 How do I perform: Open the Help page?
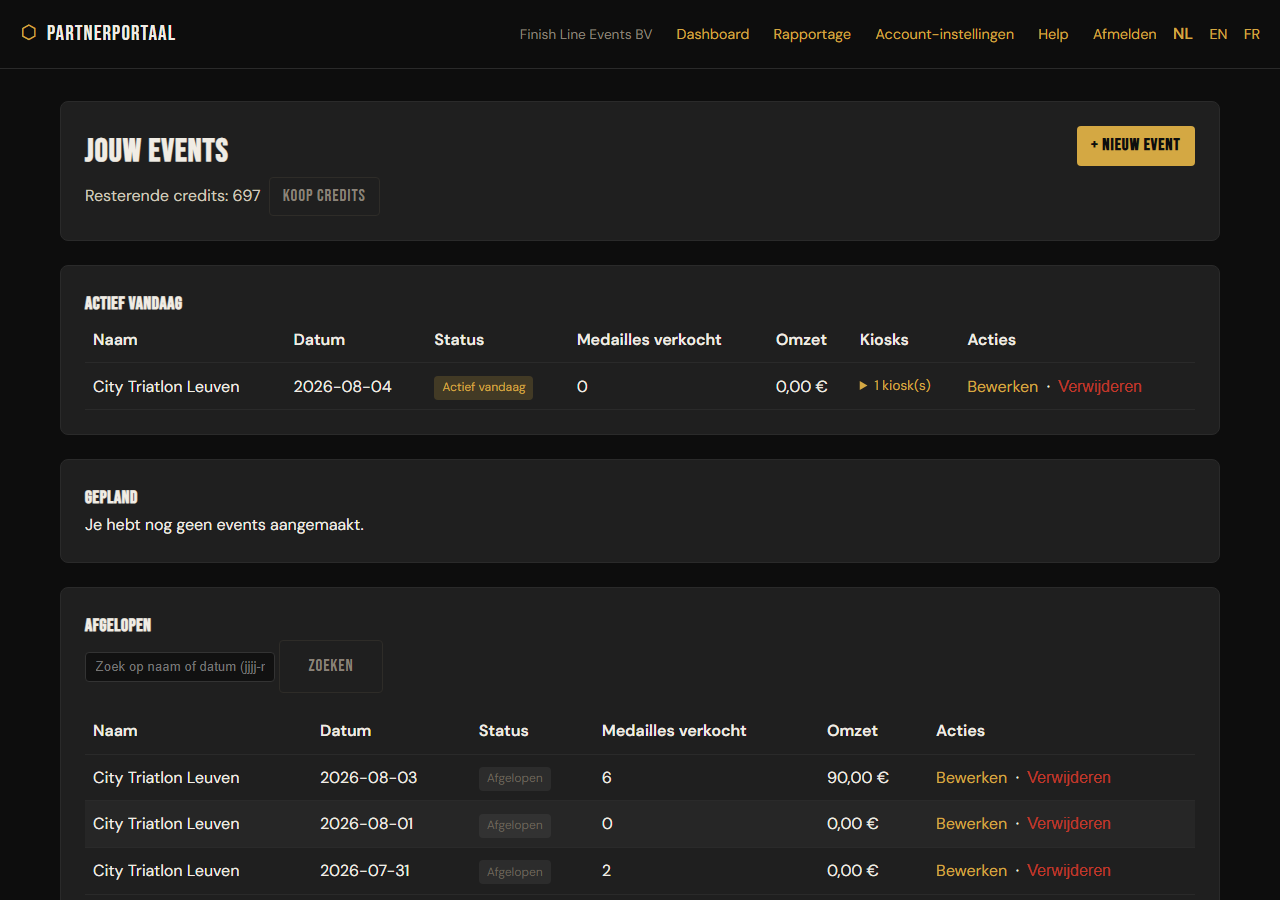point(1053,34)
